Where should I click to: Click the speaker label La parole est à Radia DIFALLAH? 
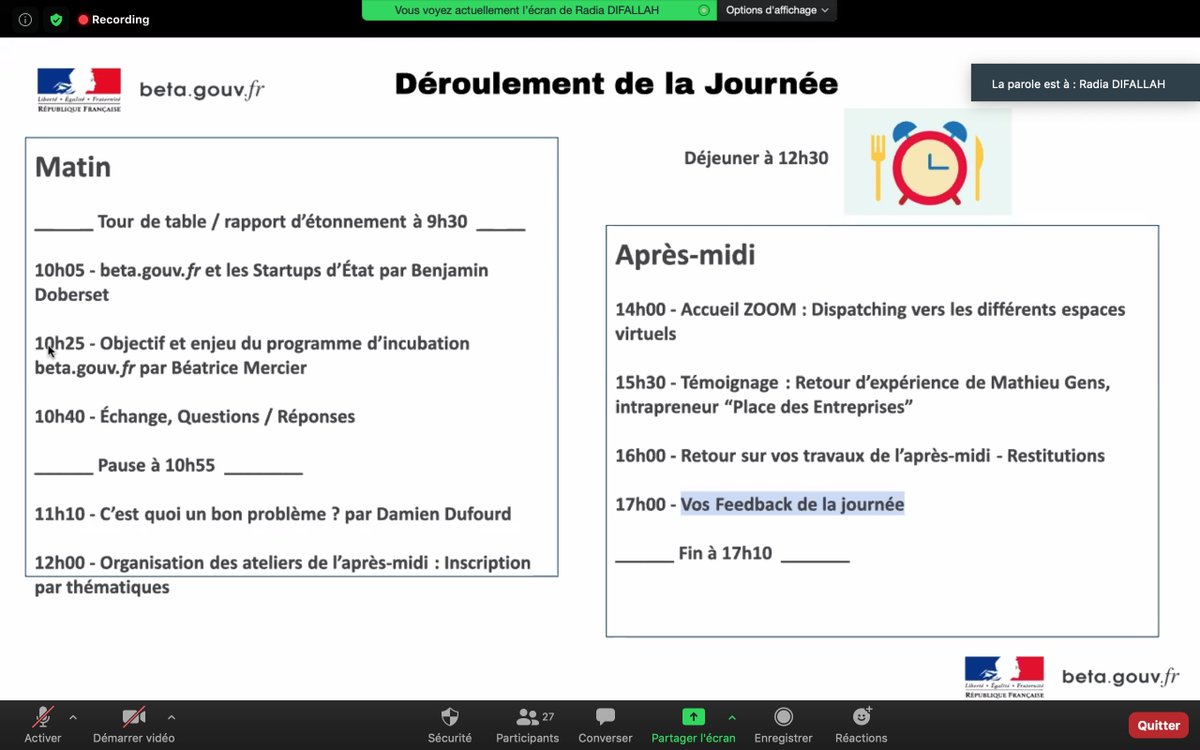point(1085,84)
